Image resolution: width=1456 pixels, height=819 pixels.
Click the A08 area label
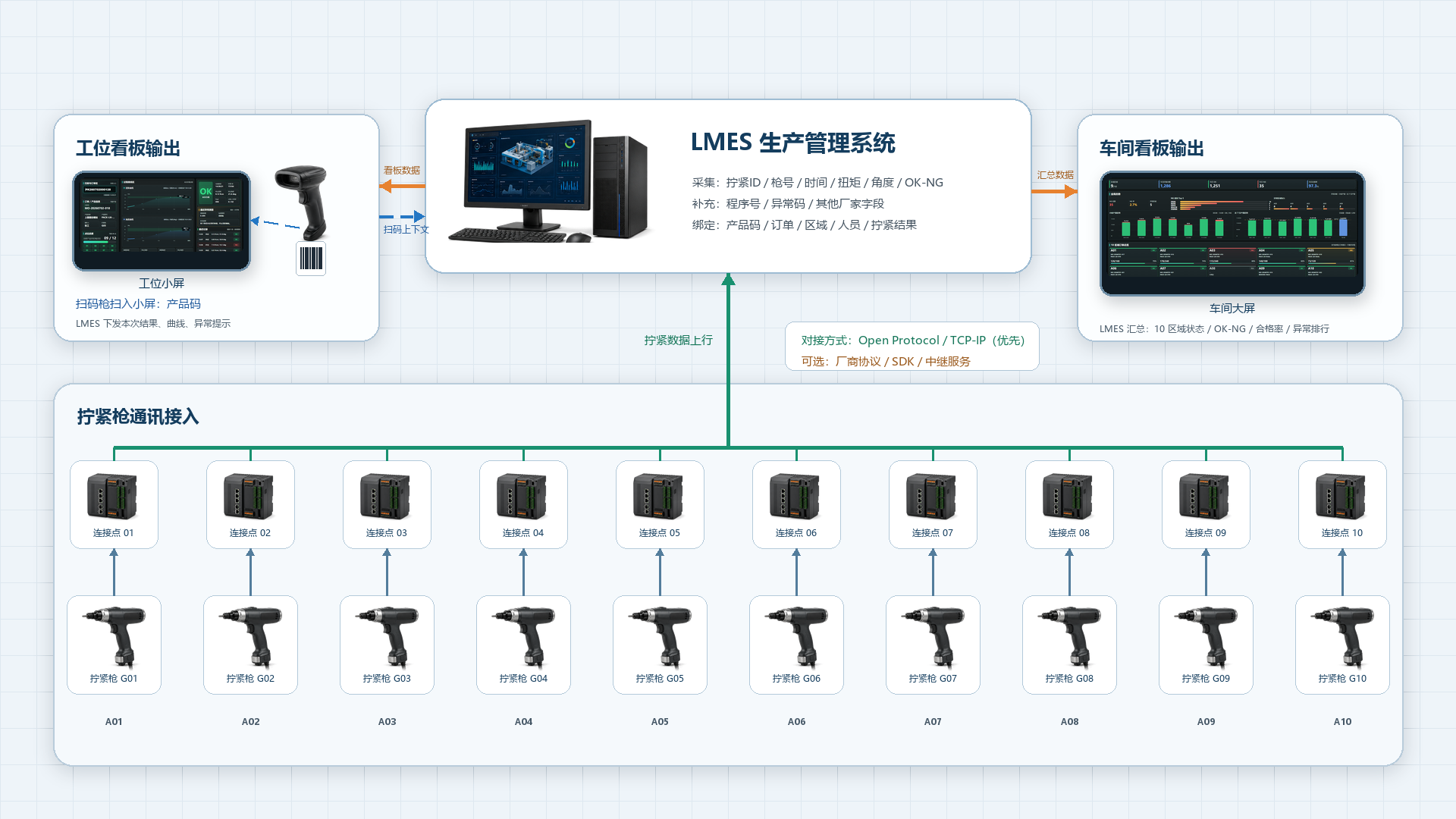click(x=1069, y=722)
